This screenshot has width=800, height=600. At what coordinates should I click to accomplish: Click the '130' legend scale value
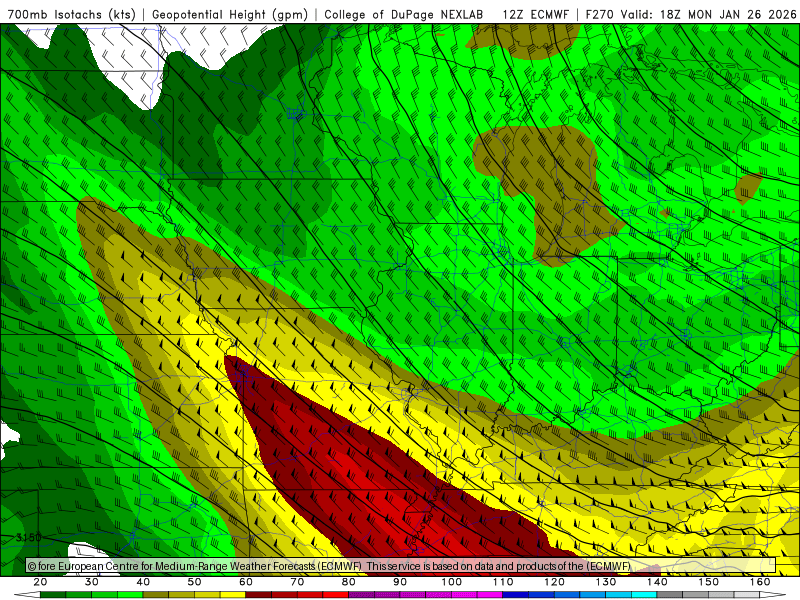(x=606, y=582)
